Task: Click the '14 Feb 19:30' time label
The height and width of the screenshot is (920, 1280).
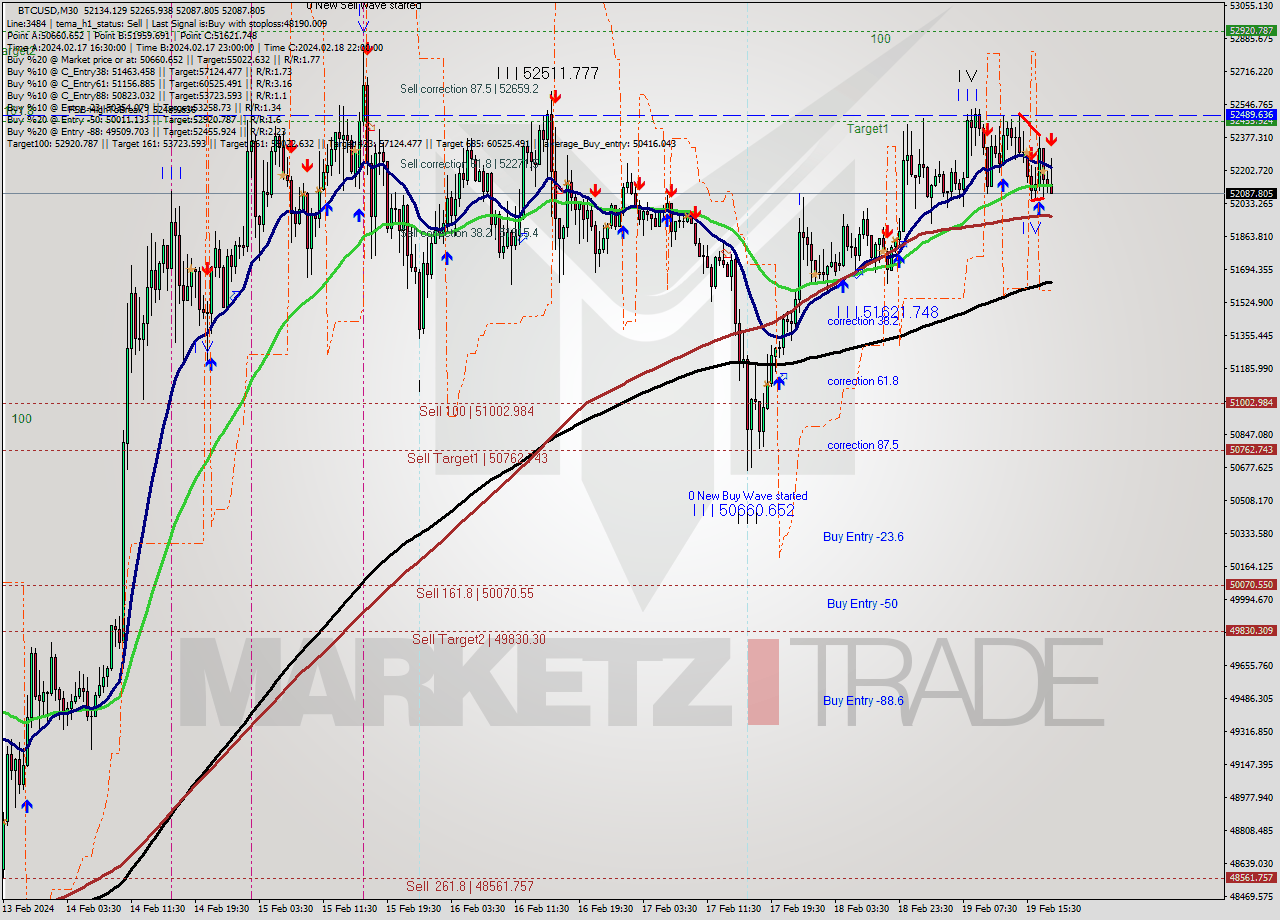Action: point(221,909)
